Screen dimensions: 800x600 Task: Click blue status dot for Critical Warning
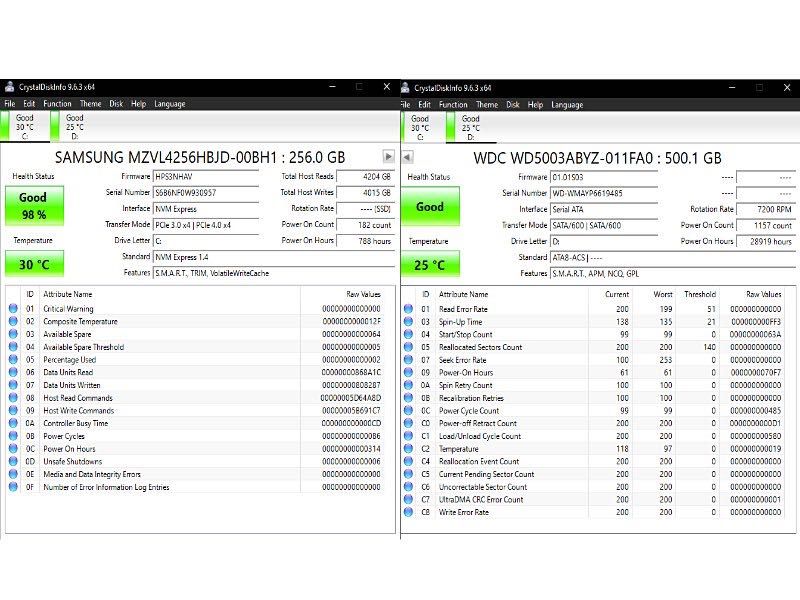pyautogui.click(x=13, y=308)
